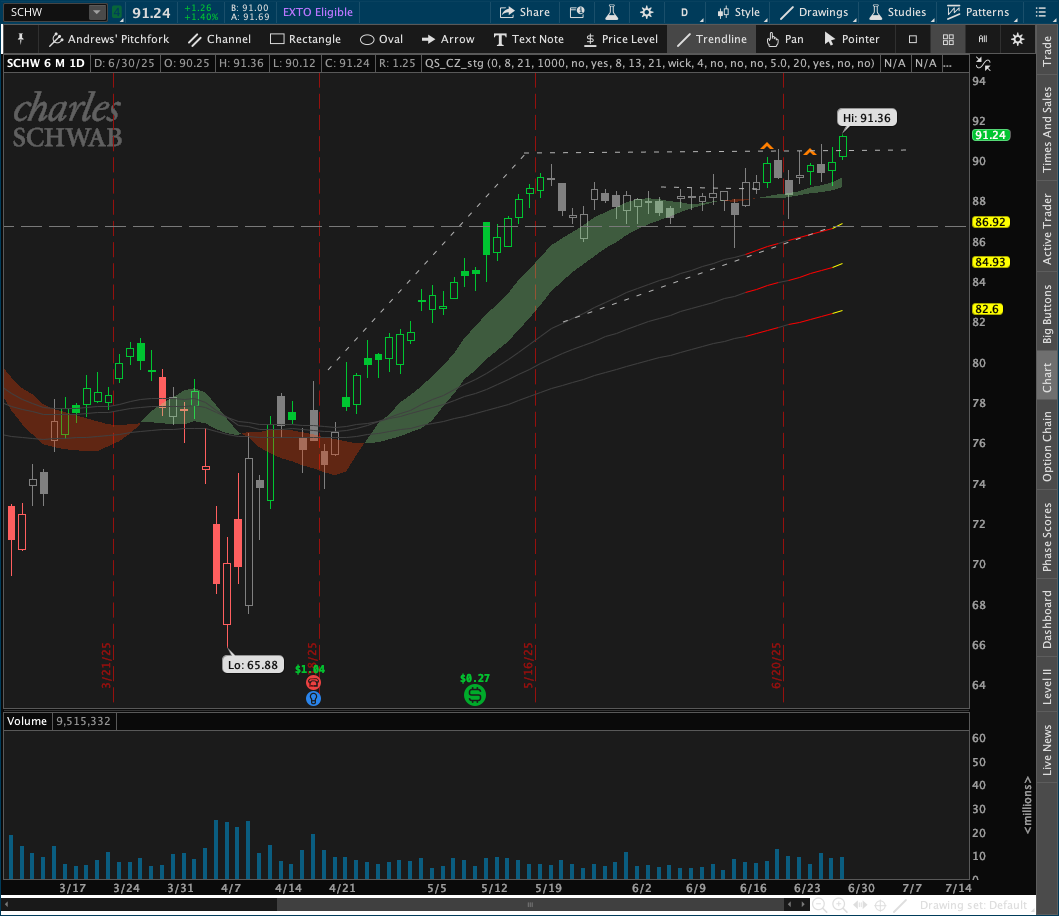Open the Style menu
Screen dimensions: 1059x916
click(739, 12)
